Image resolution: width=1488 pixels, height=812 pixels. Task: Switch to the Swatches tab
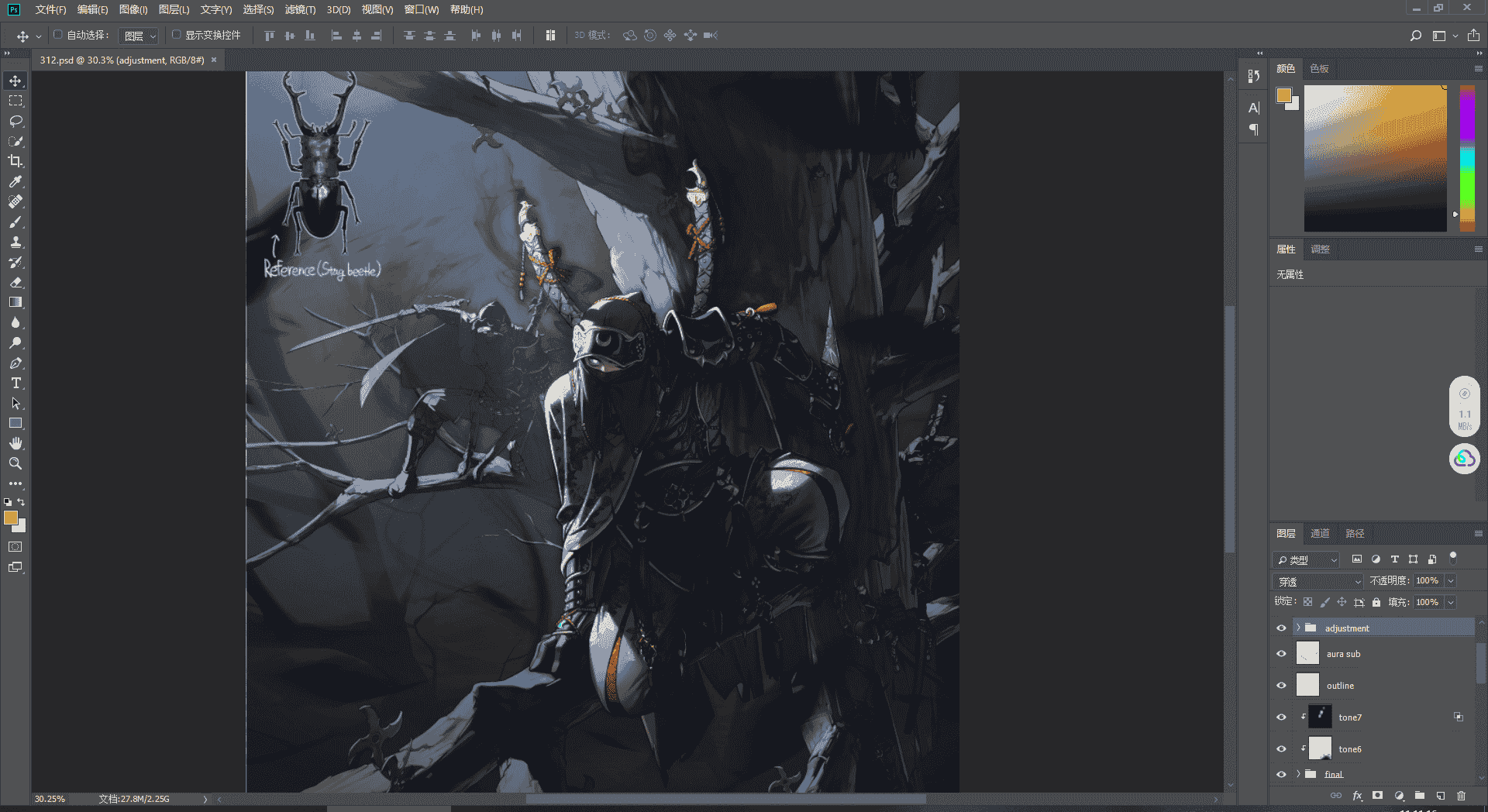1319,69
